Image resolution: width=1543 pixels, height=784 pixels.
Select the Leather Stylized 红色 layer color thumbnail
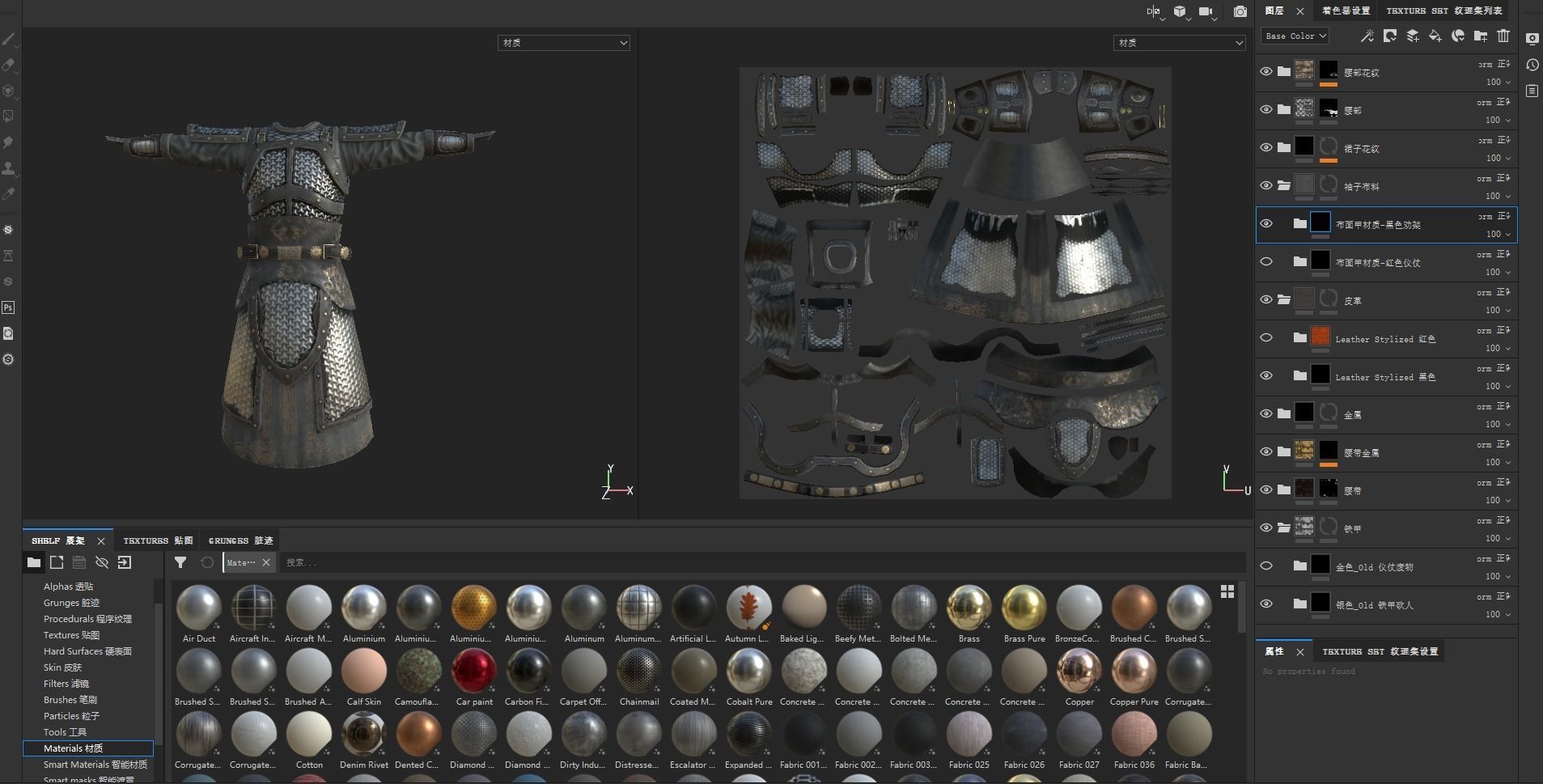(x=1320, y=337)
